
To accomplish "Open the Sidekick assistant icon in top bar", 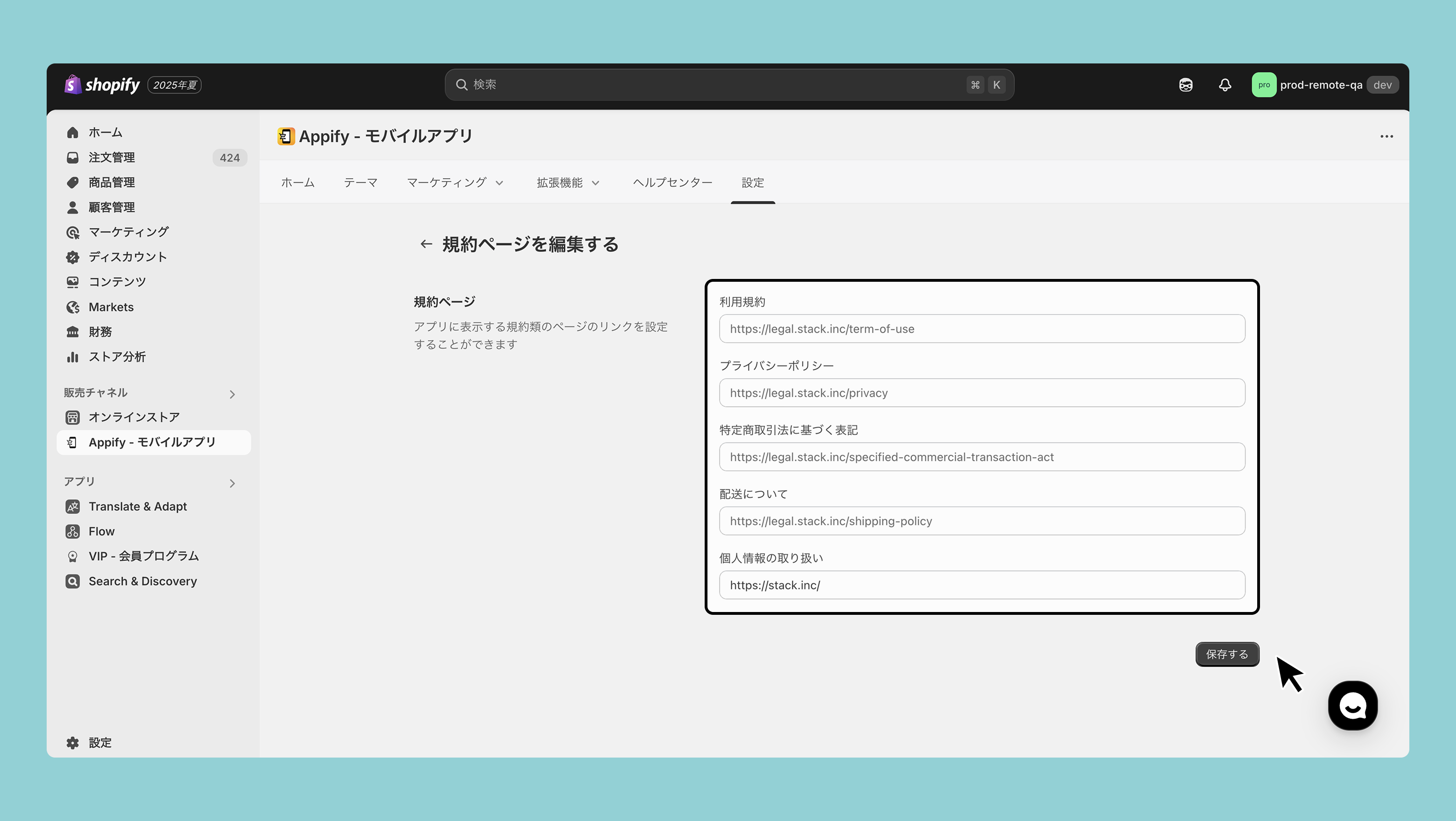I will click(1186, 85).
